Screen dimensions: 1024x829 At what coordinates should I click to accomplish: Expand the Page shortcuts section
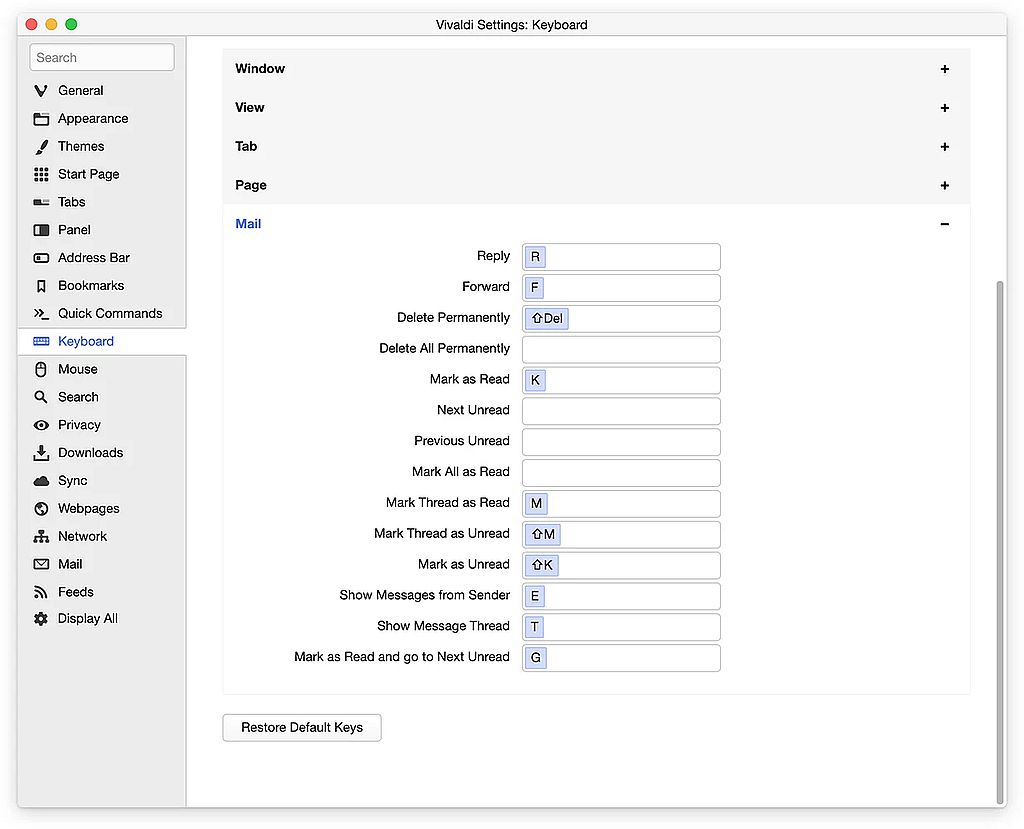tap(944, 186)
